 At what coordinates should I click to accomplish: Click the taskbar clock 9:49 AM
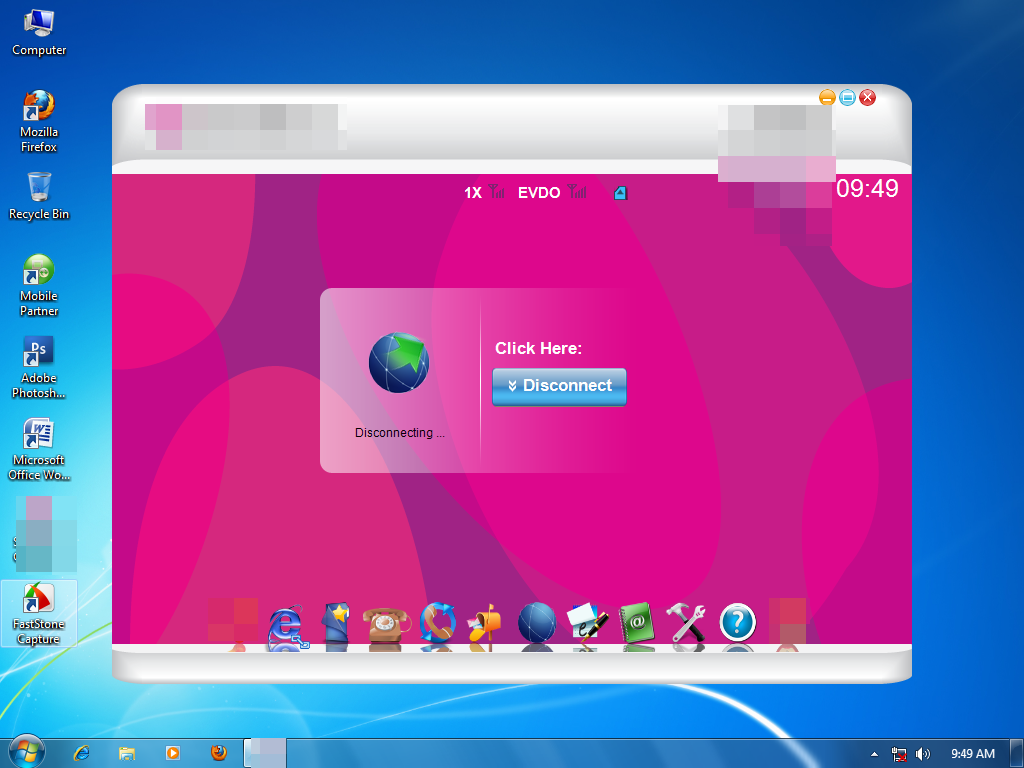tap(972, 754)
